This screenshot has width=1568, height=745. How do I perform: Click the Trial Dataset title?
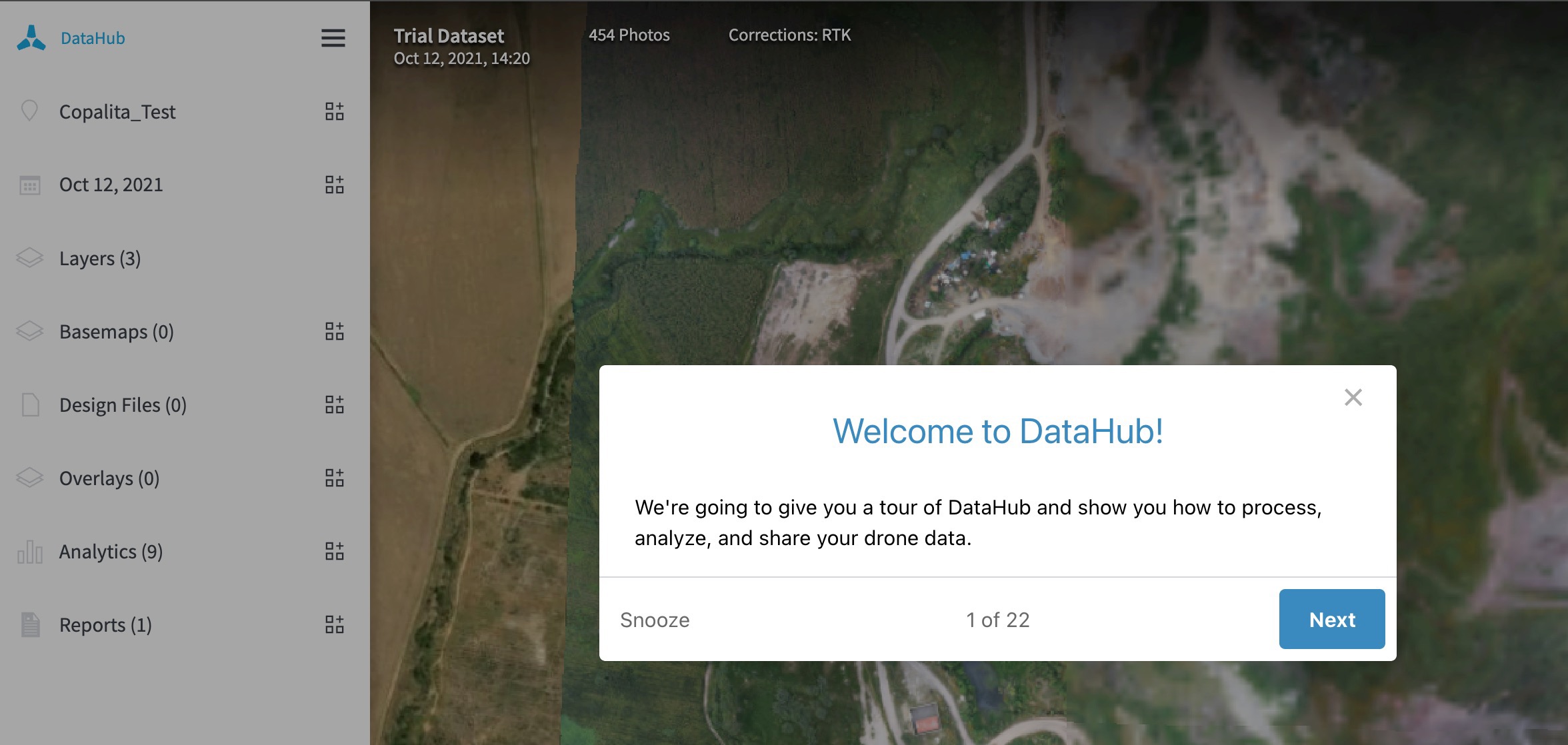tap(449, 35)
